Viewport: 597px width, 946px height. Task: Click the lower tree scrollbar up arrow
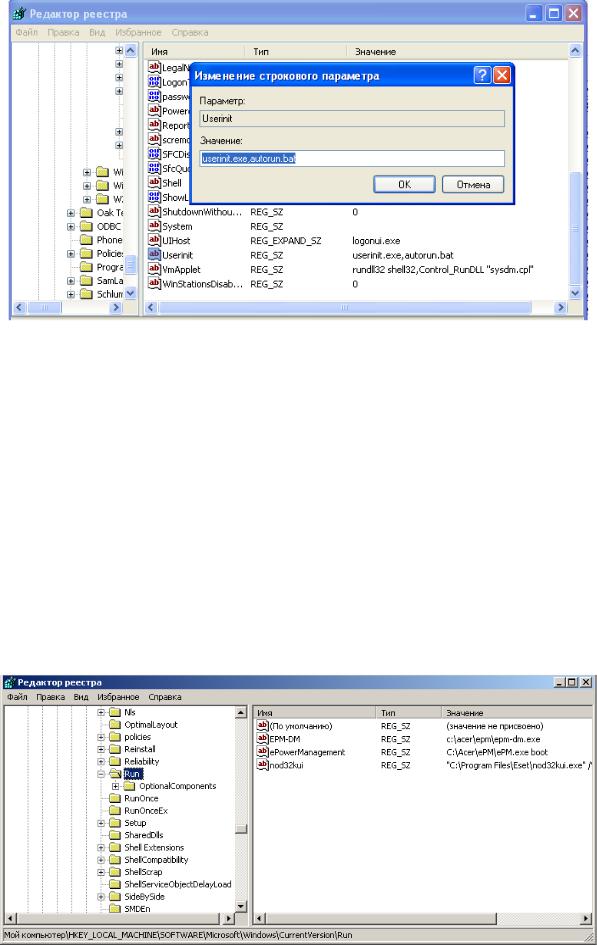coord(241,713)
